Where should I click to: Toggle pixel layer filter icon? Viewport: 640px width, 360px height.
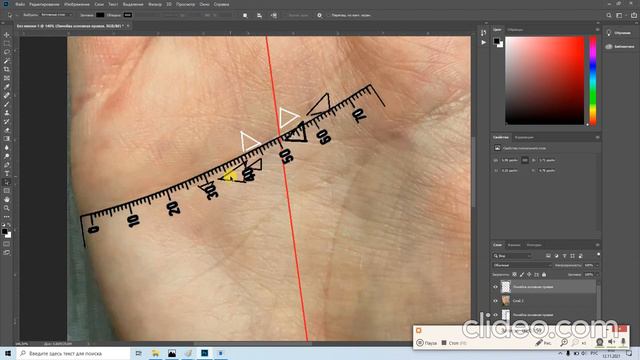[x=548, y=256]
